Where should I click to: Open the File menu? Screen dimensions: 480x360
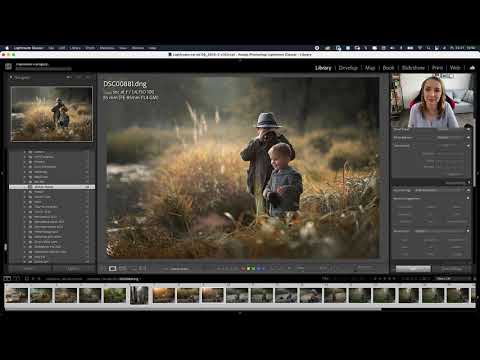[51, 48]
